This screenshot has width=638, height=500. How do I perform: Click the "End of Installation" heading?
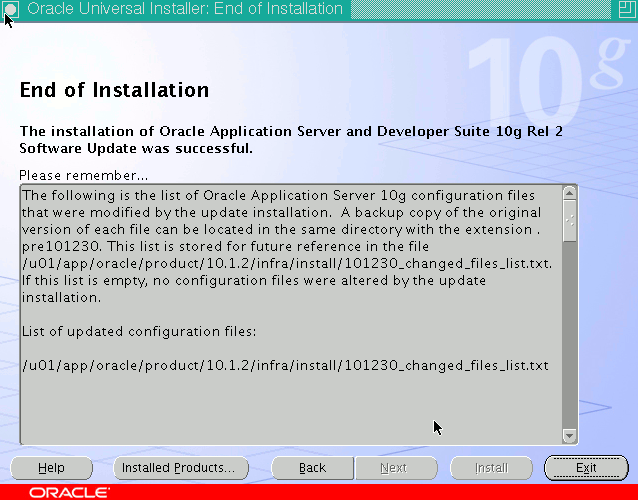tap(114, 90)
